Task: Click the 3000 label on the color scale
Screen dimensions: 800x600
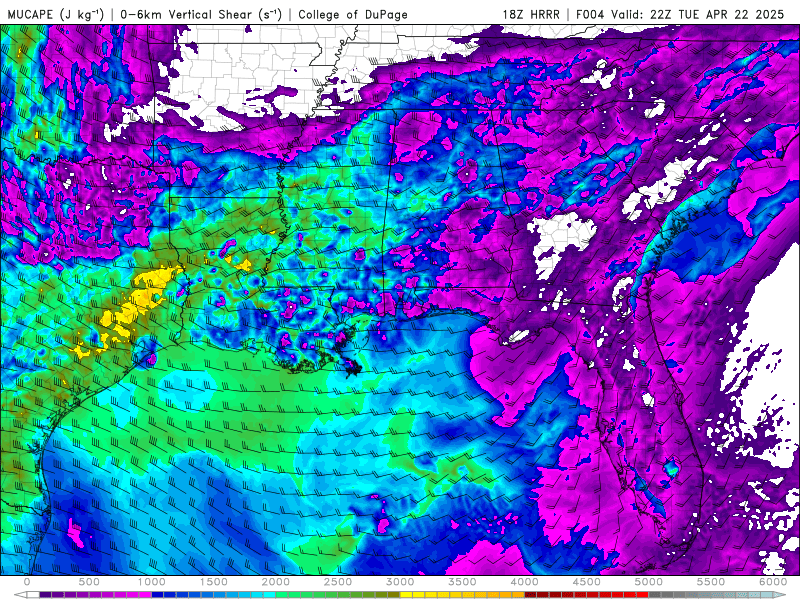Action: [x=400, y=582]
